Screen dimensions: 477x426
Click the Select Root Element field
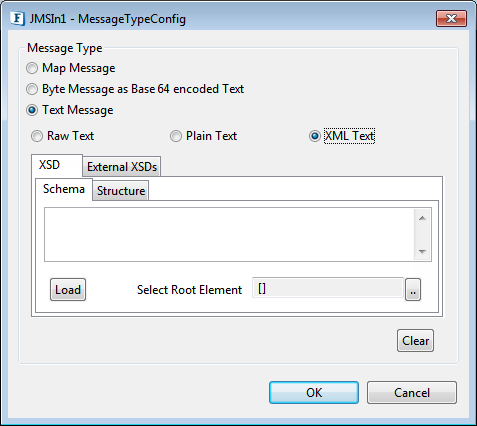coord(328,288)
